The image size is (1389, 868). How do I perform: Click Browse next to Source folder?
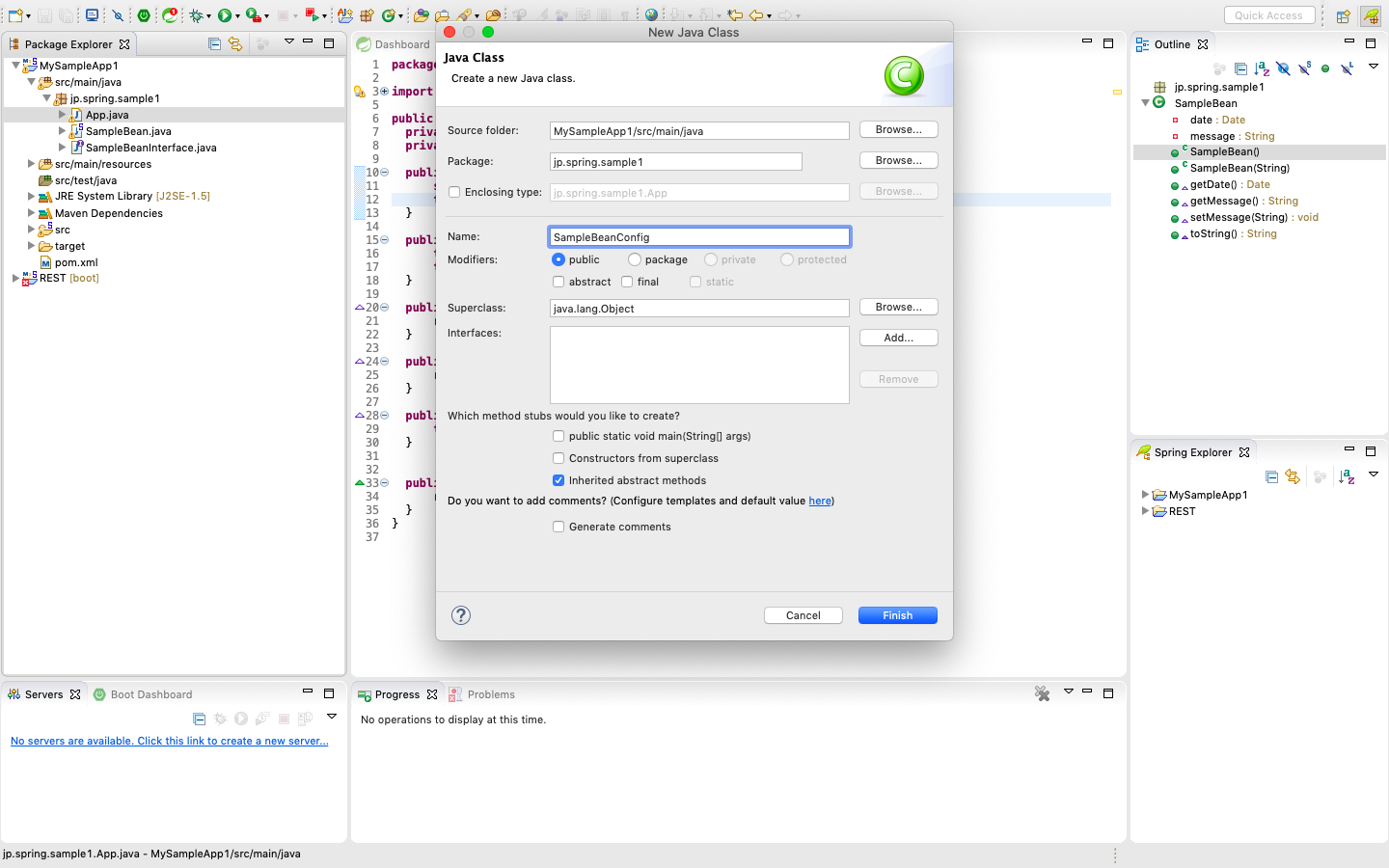[x=899, y=129]
